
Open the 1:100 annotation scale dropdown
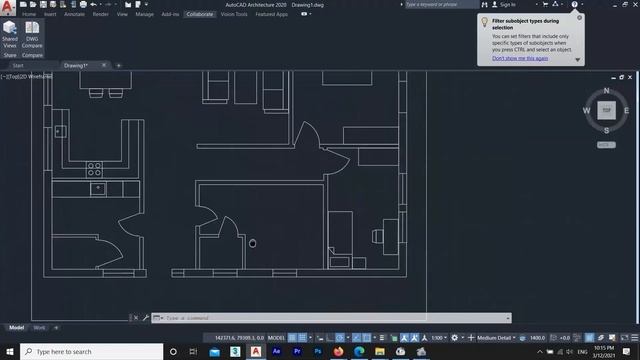click(439, 338)
